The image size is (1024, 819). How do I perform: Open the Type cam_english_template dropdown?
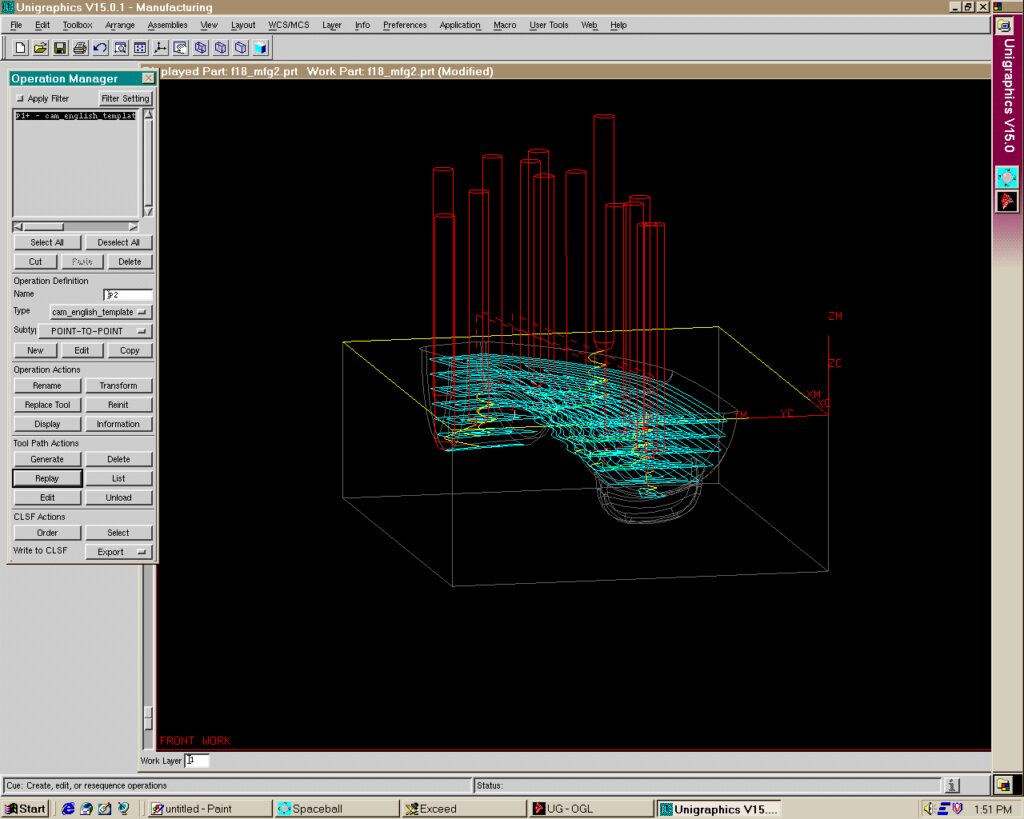tap(100, 312)
